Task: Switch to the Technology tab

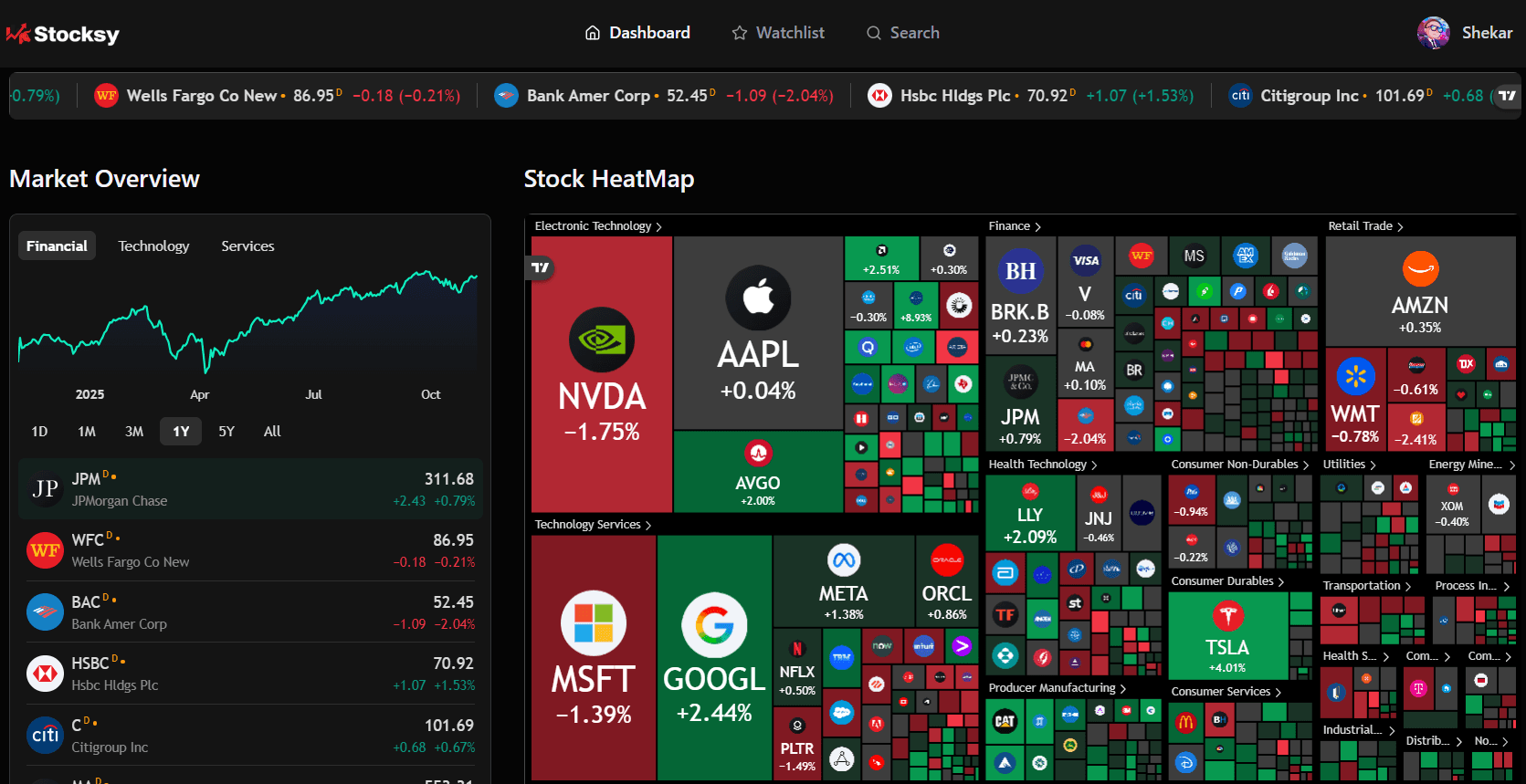Action: (153, 246)
